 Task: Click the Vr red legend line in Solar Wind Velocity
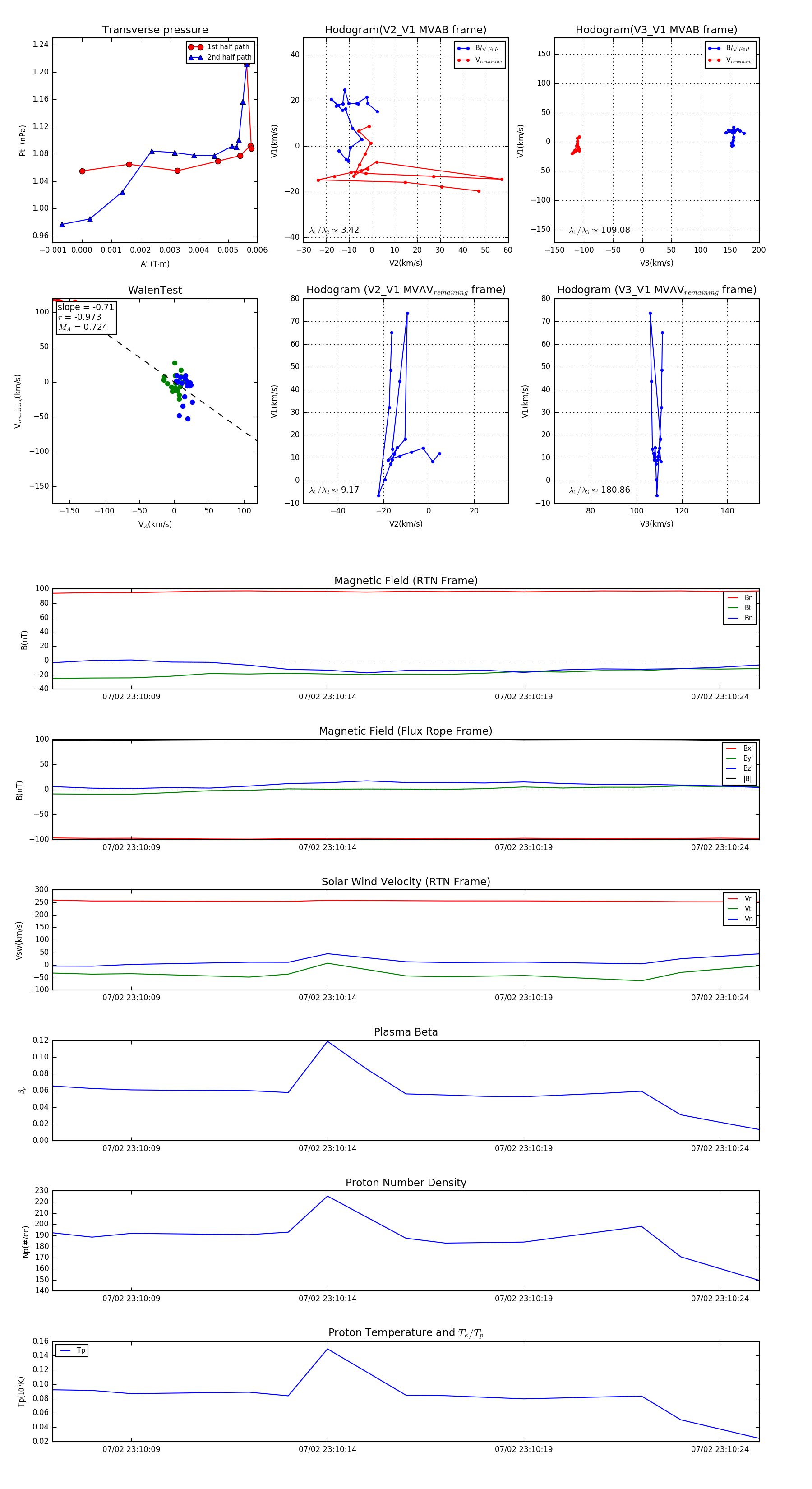click(x=733, y=898)
